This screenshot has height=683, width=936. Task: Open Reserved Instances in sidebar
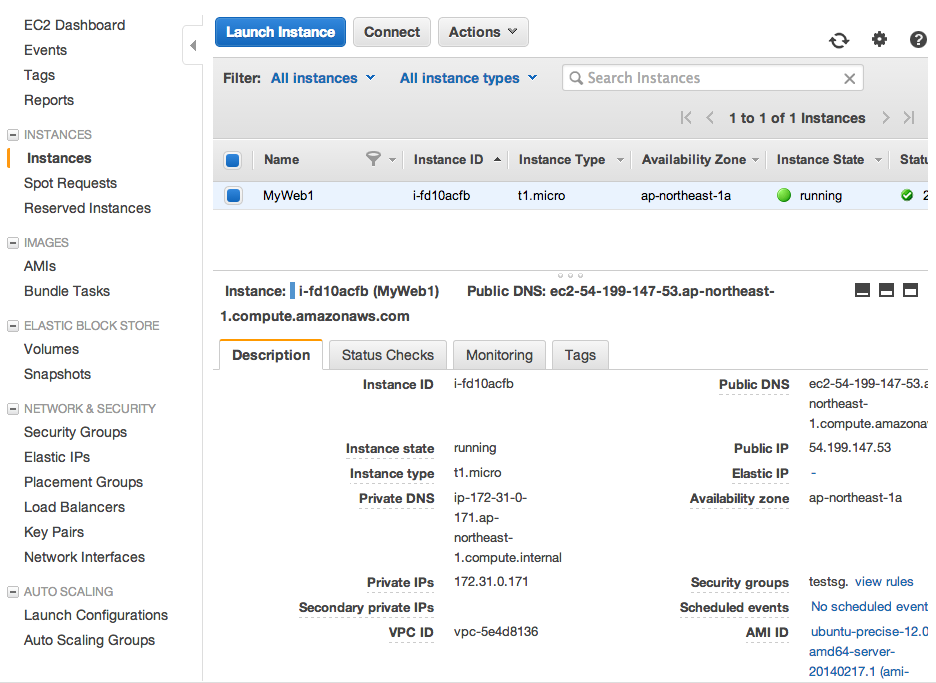point(87,208)
